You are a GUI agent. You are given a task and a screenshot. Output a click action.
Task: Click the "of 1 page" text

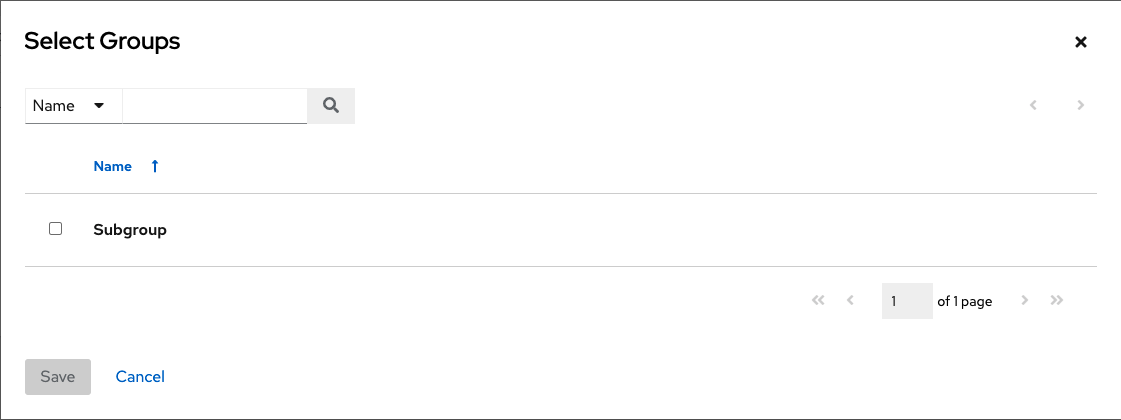pyautogui.click(x=964, y=301)
